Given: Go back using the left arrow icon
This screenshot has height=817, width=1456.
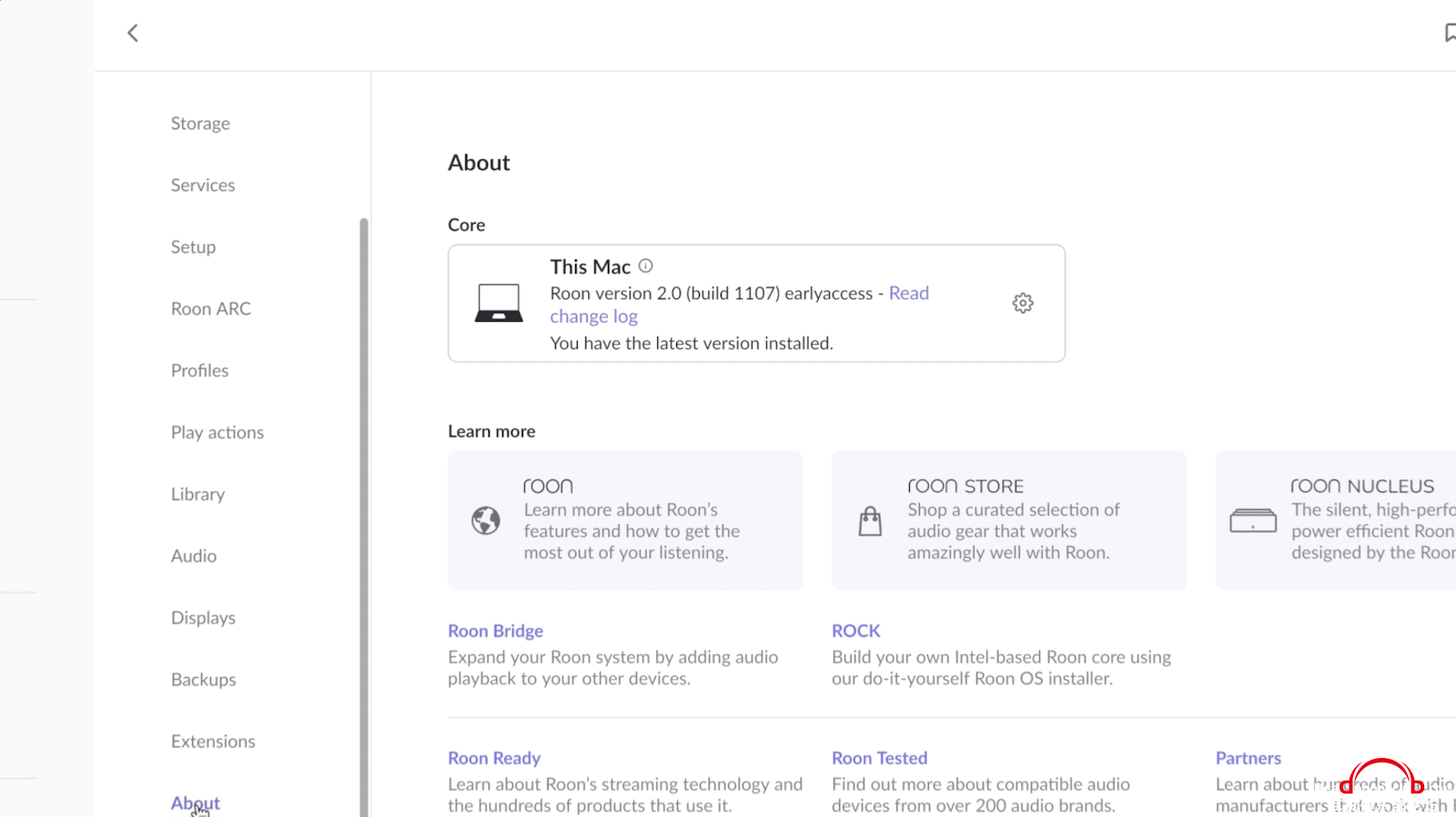Looking at the screenshot, I should (133, 34).
